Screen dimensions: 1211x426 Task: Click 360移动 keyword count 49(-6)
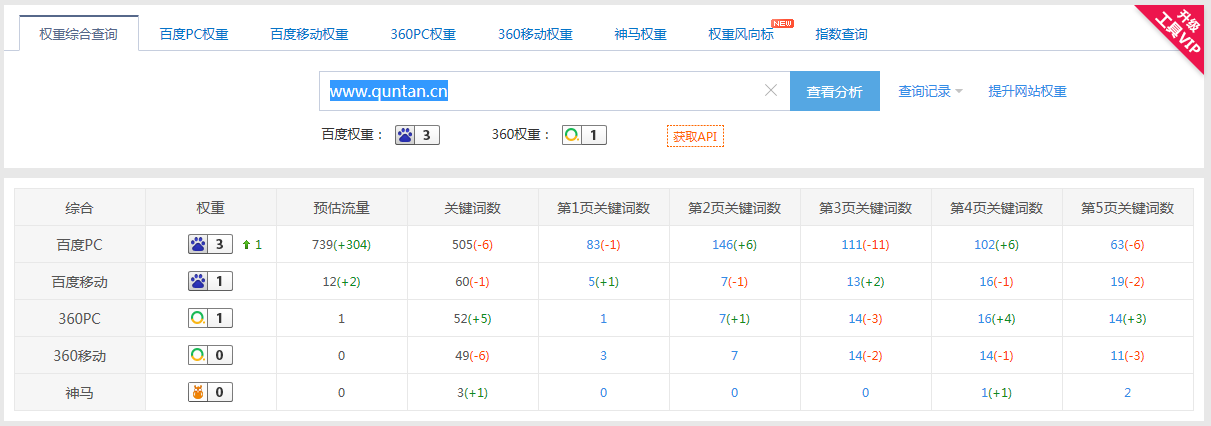[472, 356]
